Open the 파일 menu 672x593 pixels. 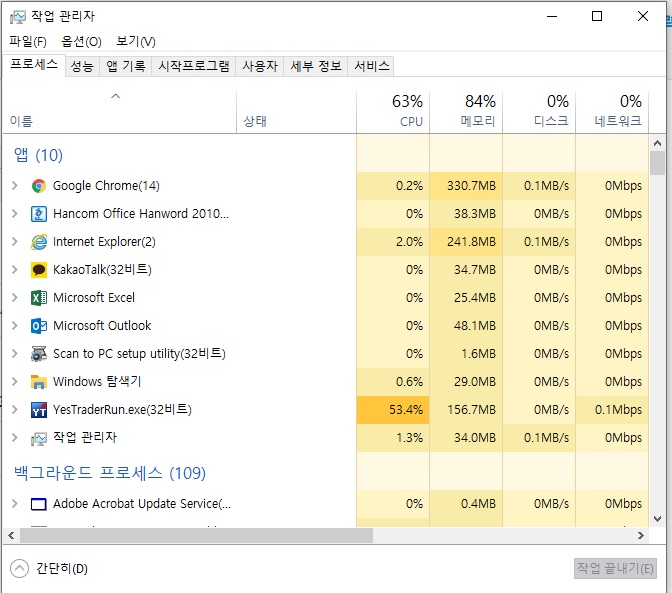pyautogui.click(x=28, y=41)
